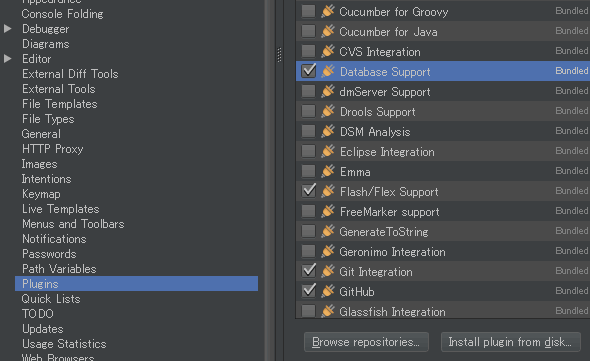Click the Browse repositories button

366,342
